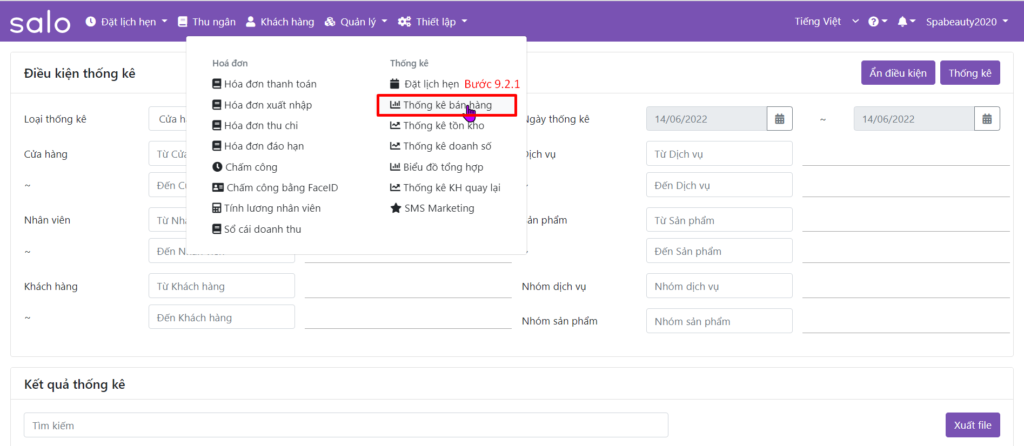Open the Tiếng Việt language selector
The width and height of the screenshot is (1024, 446).
click(x=826, y=22)
